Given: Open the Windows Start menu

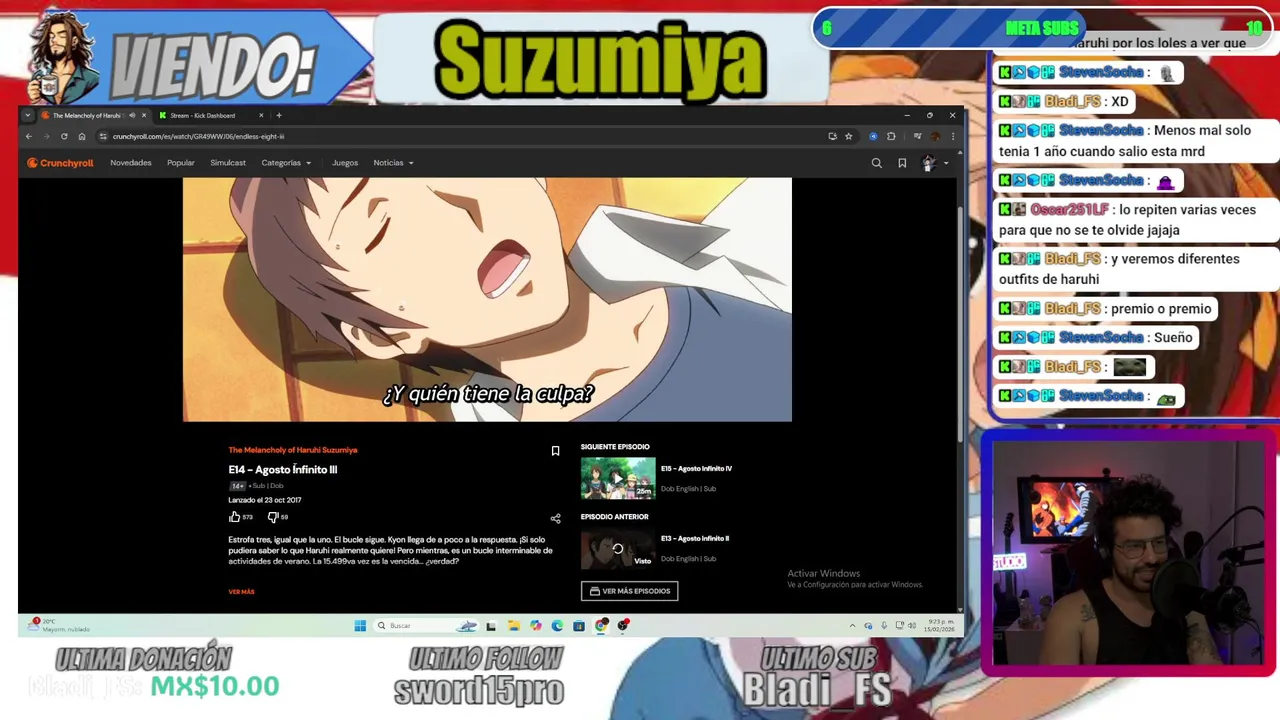Looking at the screenshot, I should tap(360, 626).
